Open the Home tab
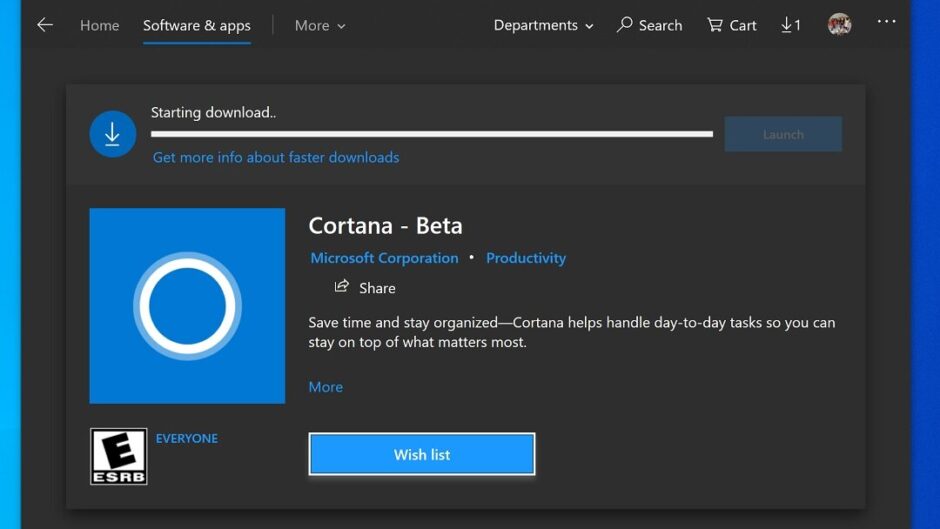This screenshot has width=940, height=529. pyautogui.click(x=100, y=25)
